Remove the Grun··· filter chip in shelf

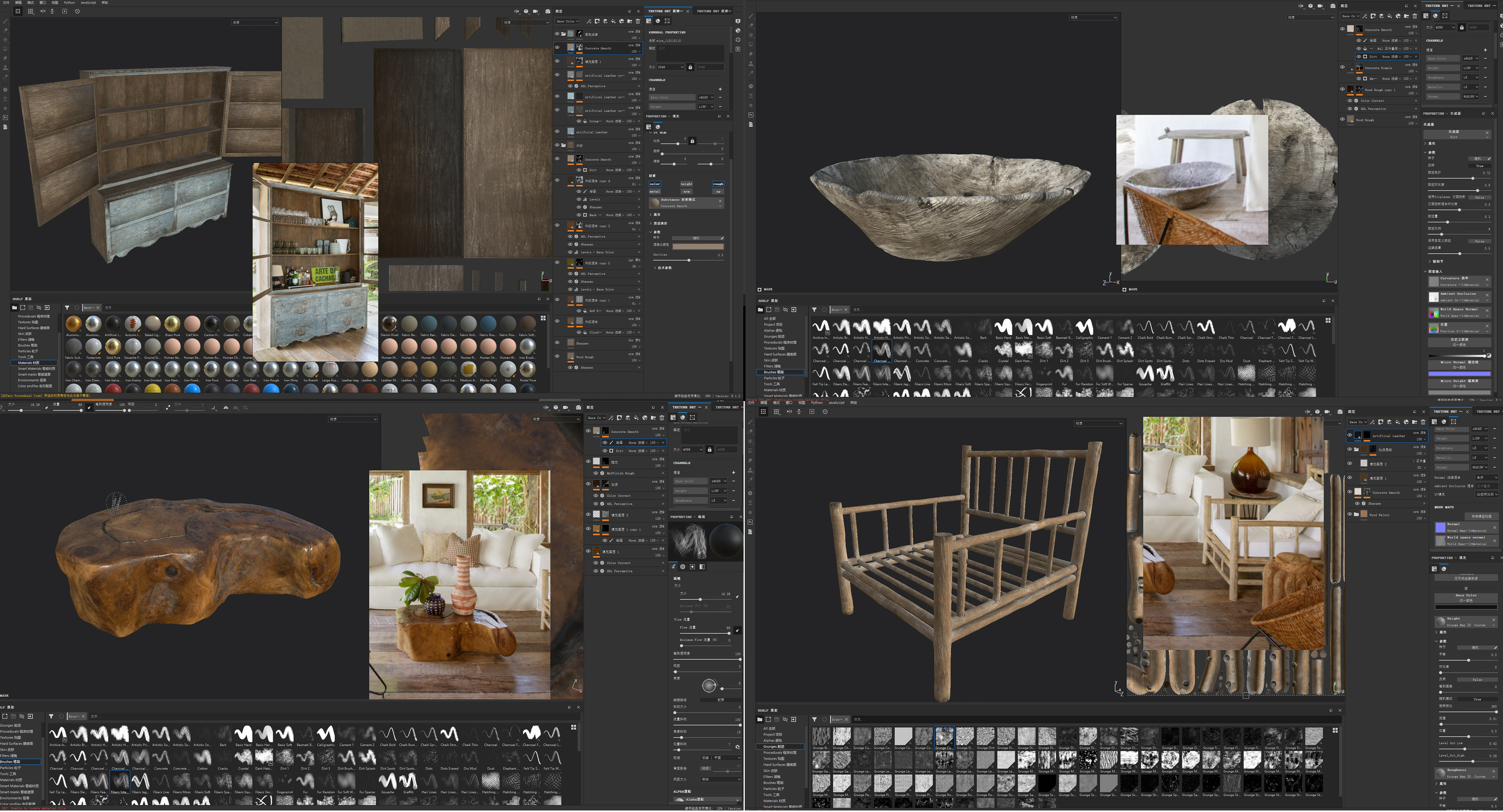[846, 719]
